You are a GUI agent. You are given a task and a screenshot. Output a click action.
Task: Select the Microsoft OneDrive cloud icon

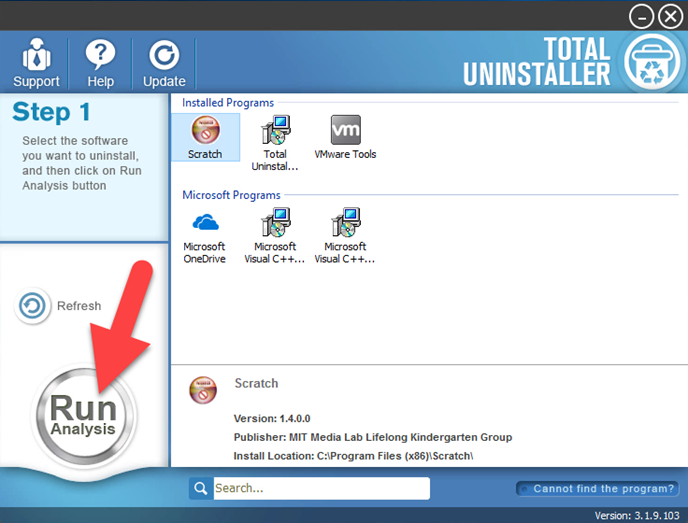(x=205, y=222)
